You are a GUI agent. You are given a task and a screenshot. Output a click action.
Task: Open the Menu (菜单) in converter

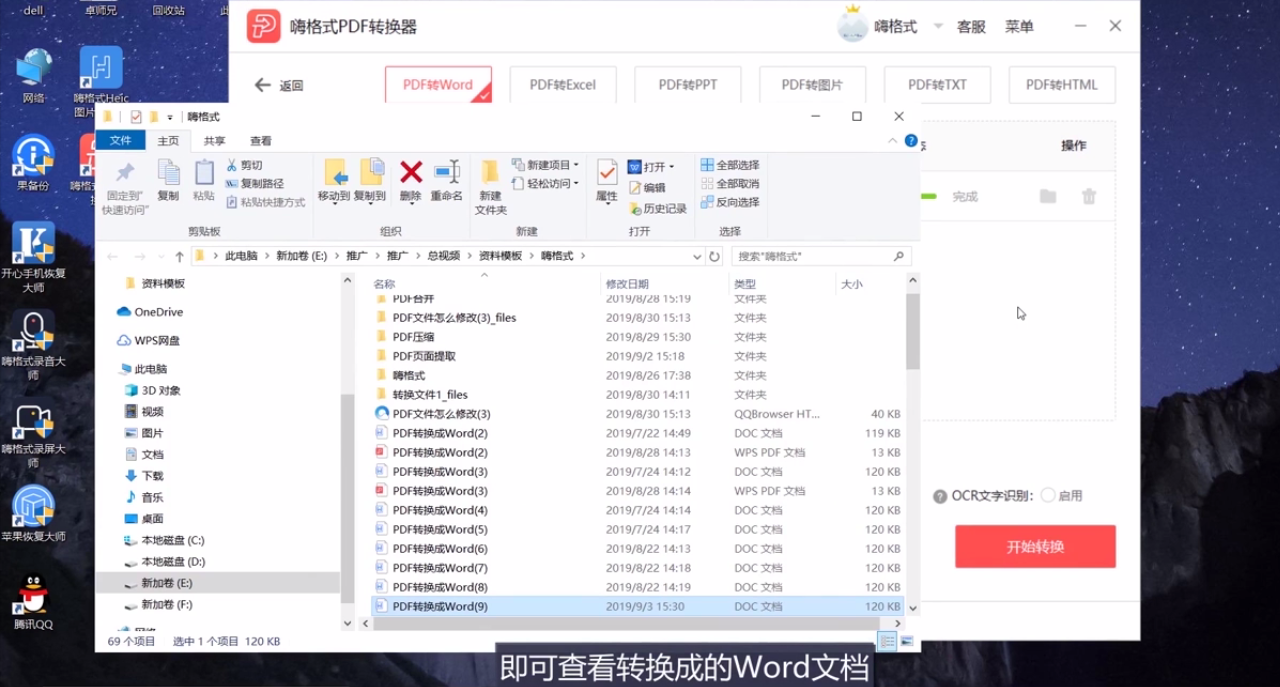(x=1019, y=27)
